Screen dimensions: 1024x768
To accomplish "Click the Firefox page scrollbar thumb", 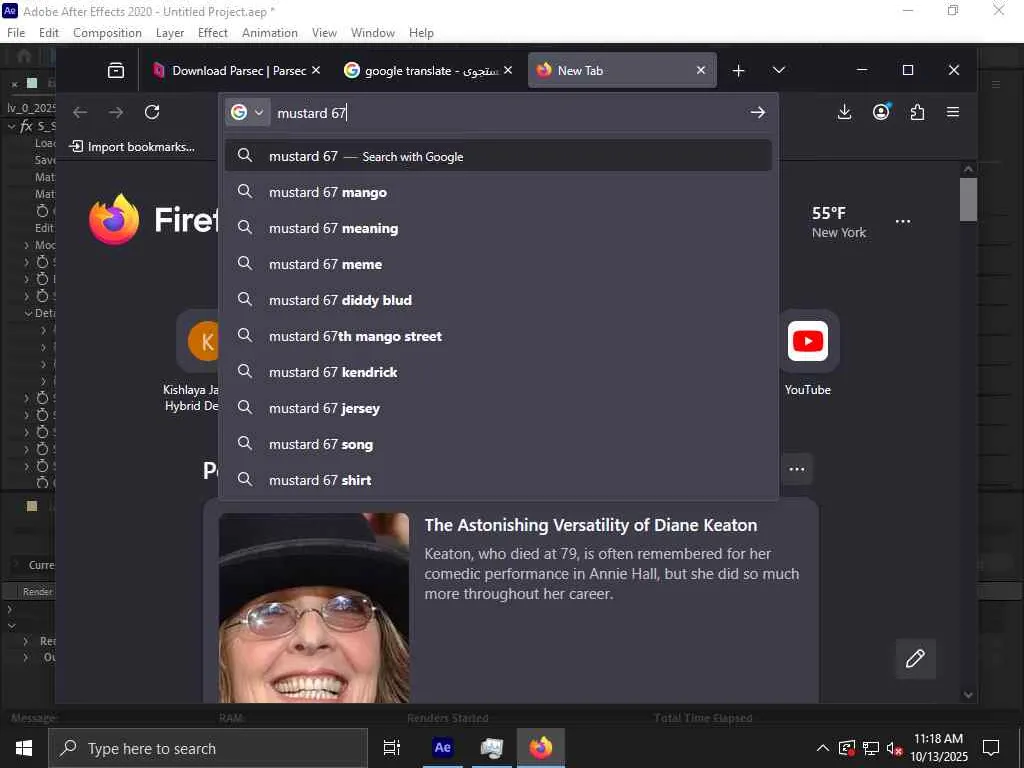I will pyautogui.click(x=968, y=199).
